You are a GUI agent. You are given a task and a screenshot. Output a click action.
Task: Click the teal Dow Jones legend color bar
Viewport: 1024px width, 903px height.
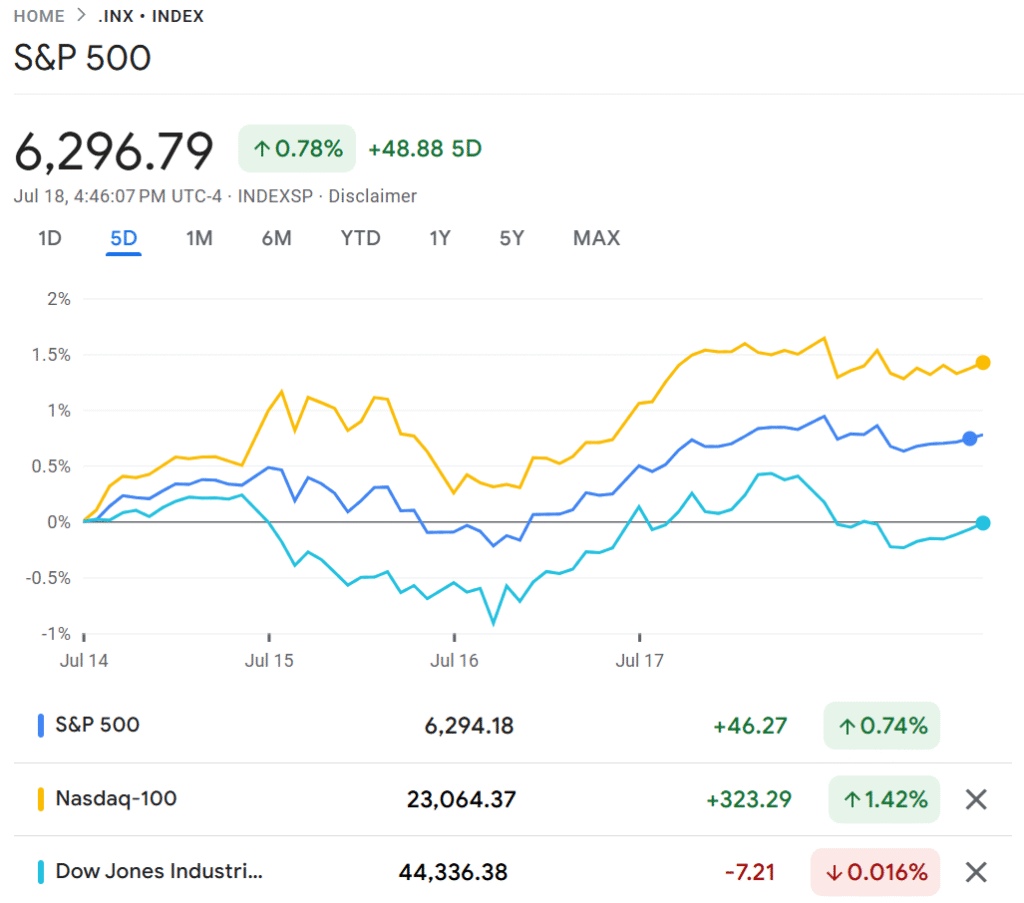[x=40, y=872]
